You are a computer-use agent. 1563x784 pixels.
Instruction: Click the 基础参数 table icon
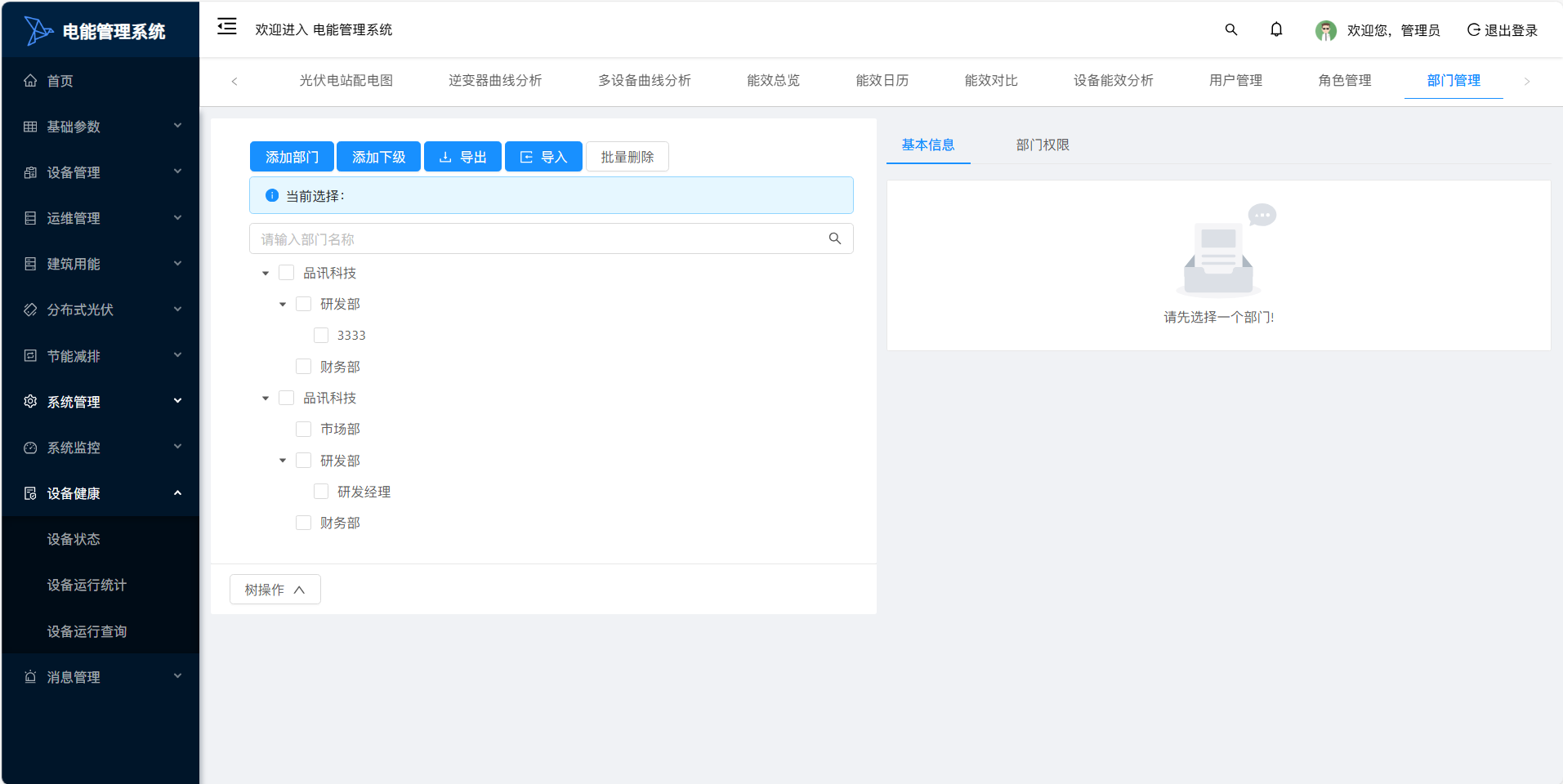30,127
